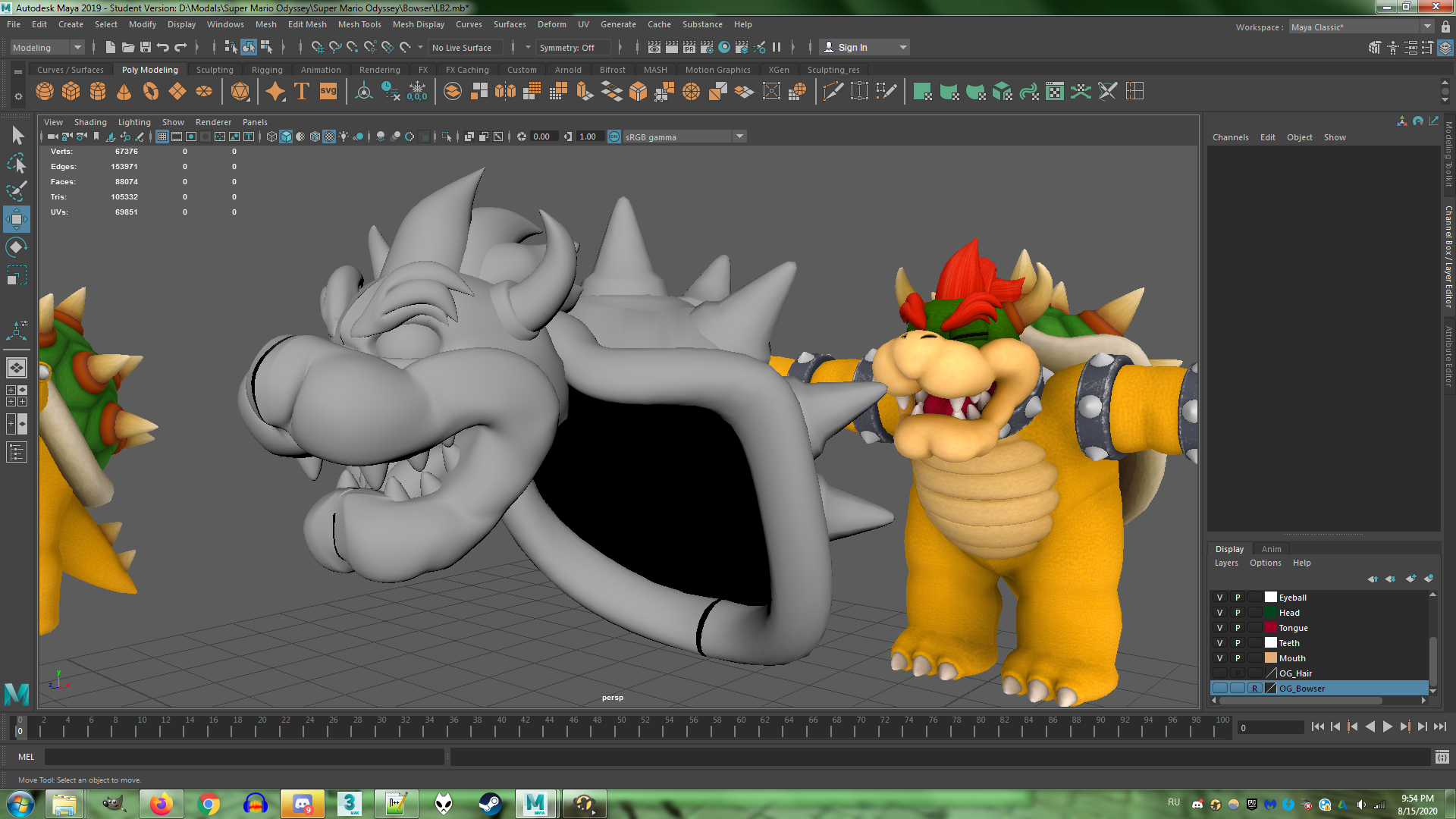Image resolution: width=1456 pixels, height=819 pixels.
Task: Activate the Move tool
Action: (17, 219)
